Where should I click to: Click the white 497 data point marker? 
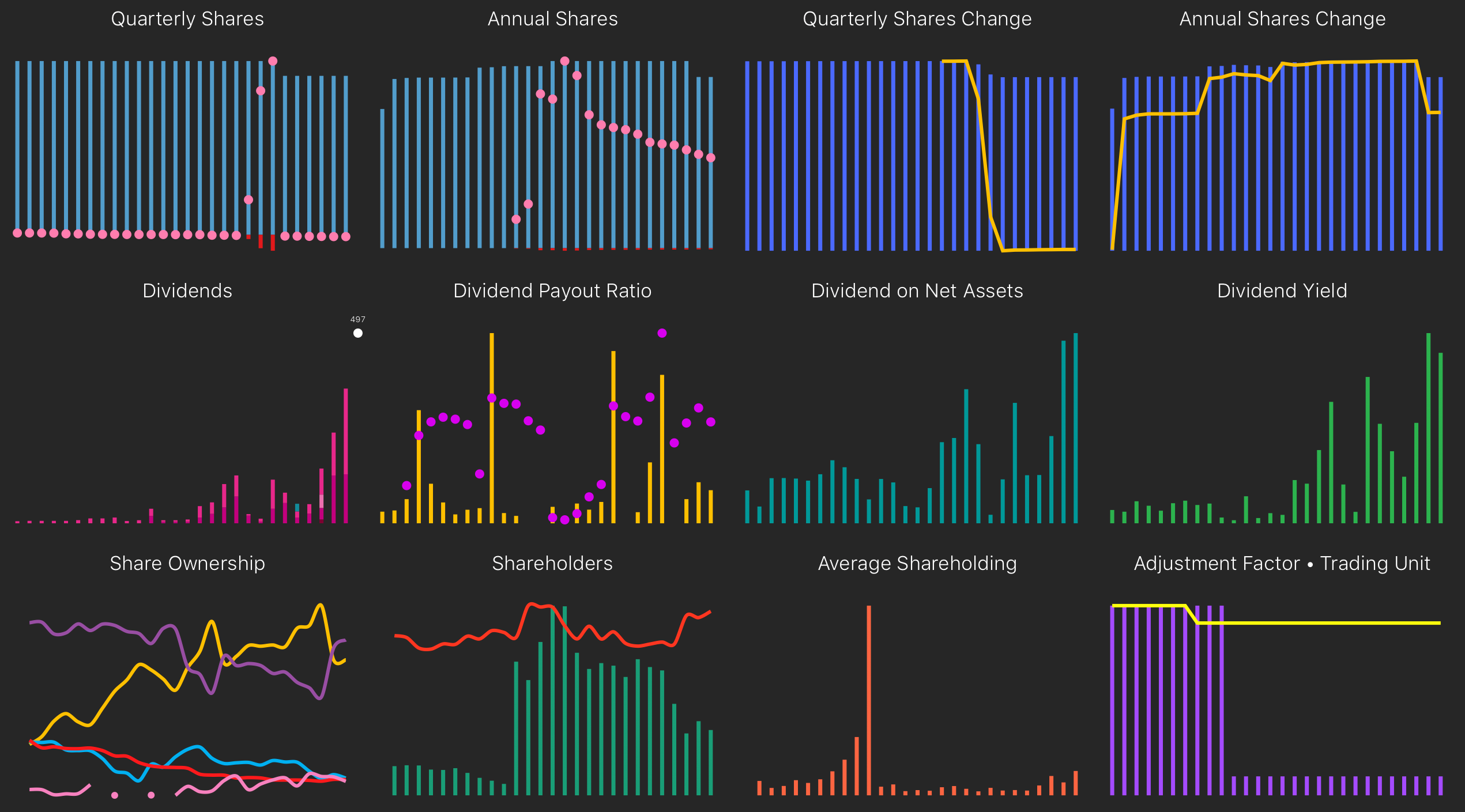[x=358, y=333]
